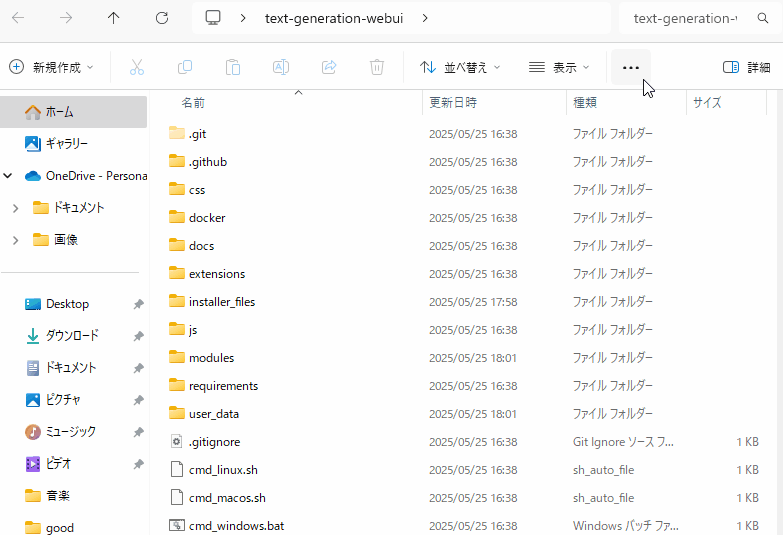
Task: Refresh the current folder view
Action: tap(162, 18)
